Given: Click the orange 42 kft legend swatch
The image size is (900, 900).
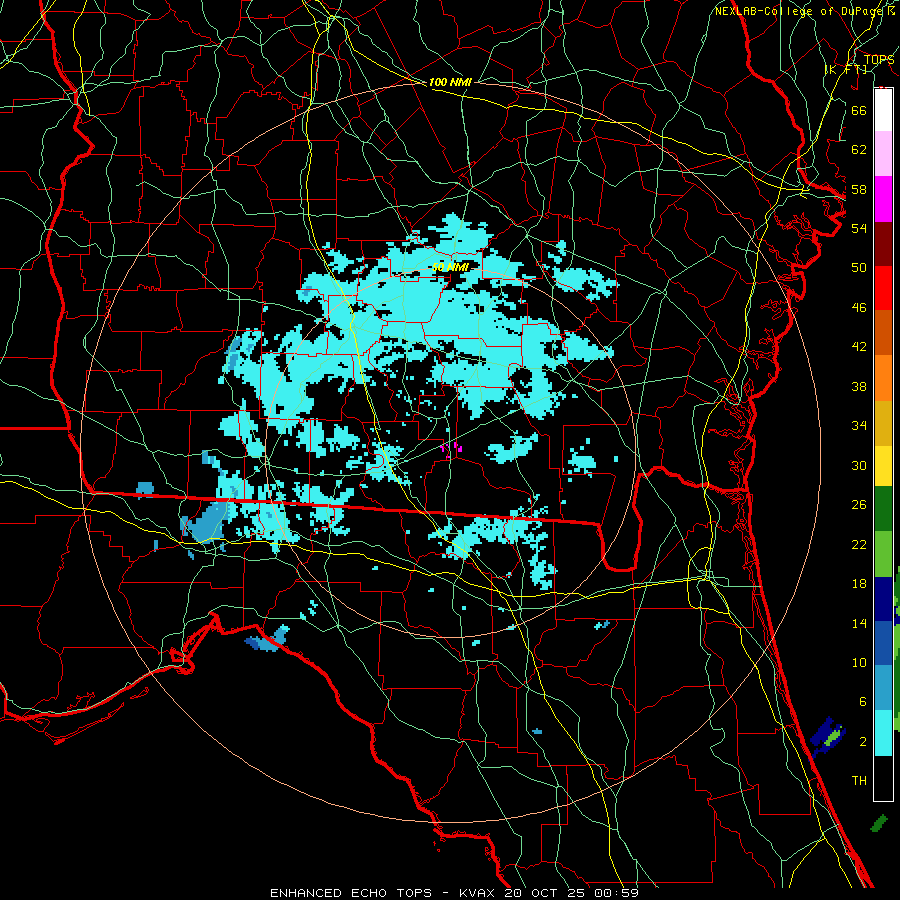Looking at the screenshot, I should (883, 378).
